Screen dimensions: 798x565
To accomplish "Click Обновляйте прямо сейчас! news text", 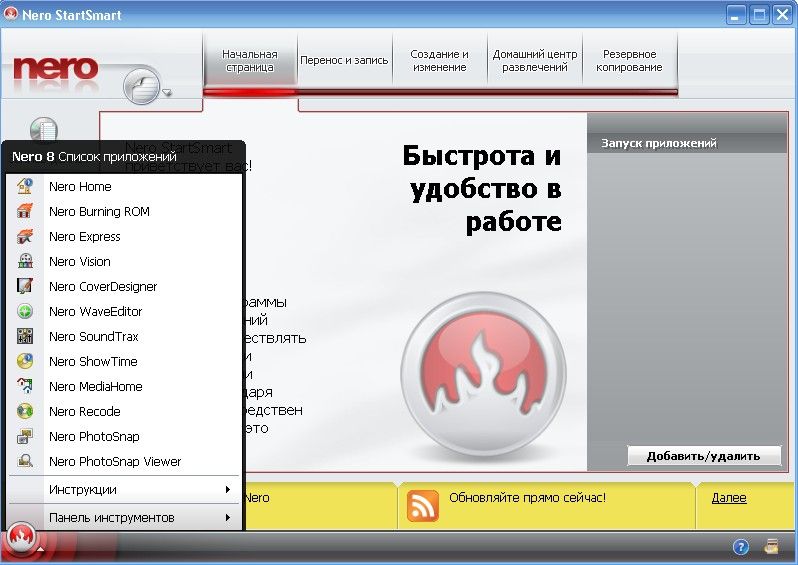I will pos(527,497).
